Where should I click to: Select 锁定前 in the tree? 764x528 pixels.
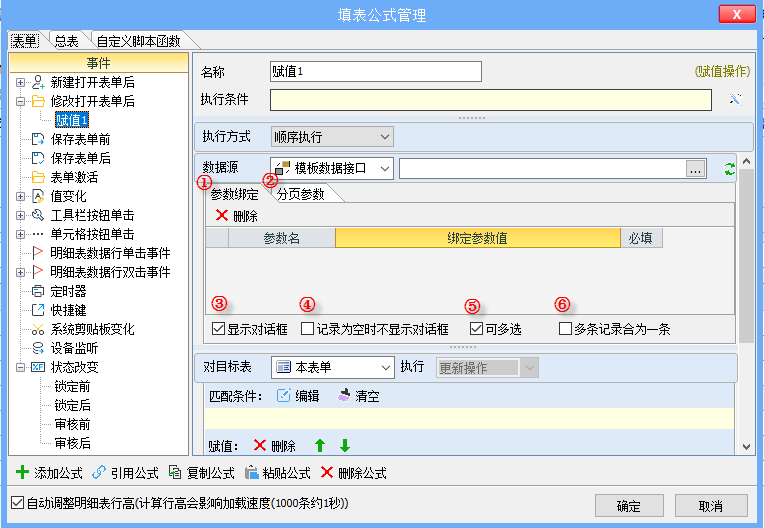tap(72, 386)
